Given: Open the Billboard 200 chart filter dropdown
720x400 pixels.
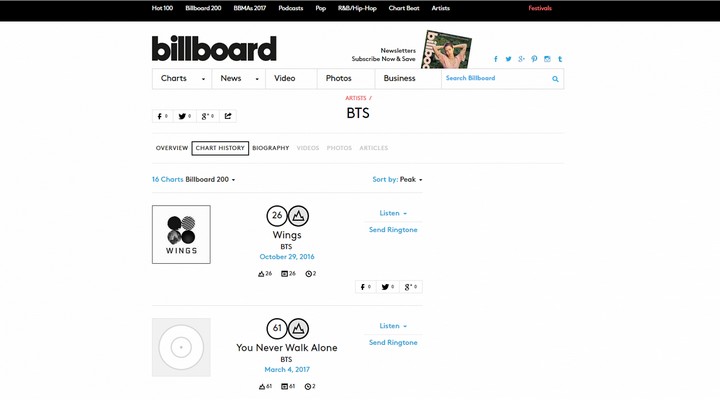Looking at the screenshot, I should point(210,180).
